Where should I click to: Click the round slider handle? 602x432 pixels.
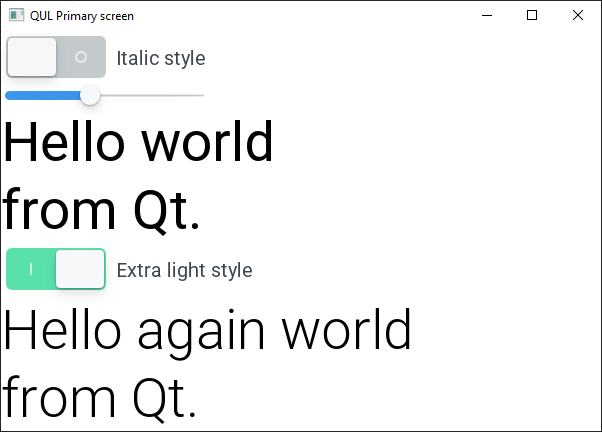pos(90,95)
